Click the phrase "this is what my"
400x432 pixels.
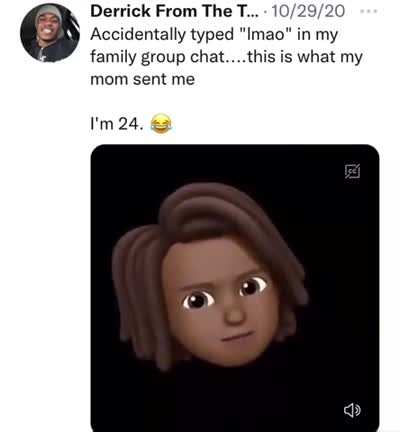(x=305, y=57)
